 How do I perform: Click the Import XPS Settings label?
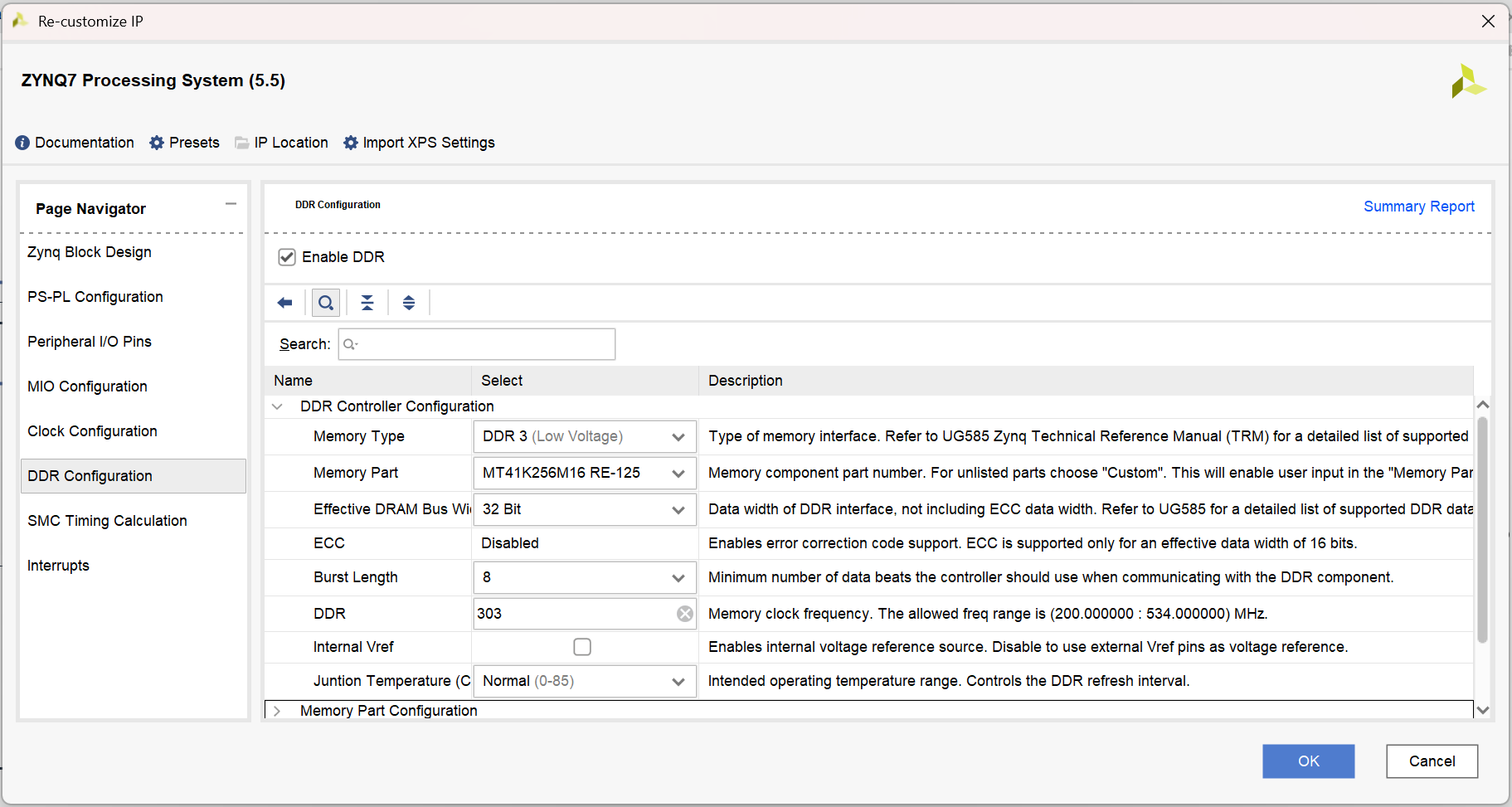[429, 143]
